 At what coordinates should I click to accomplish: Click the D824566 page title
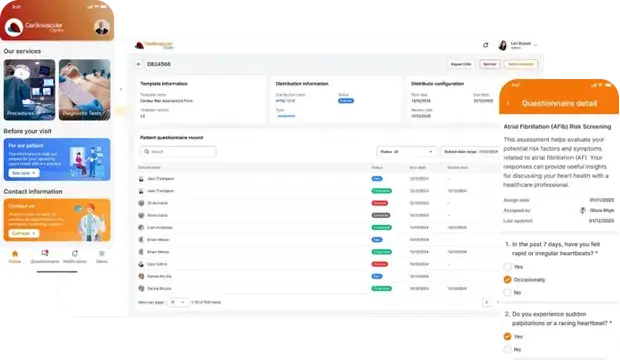(x=159, y=64)
